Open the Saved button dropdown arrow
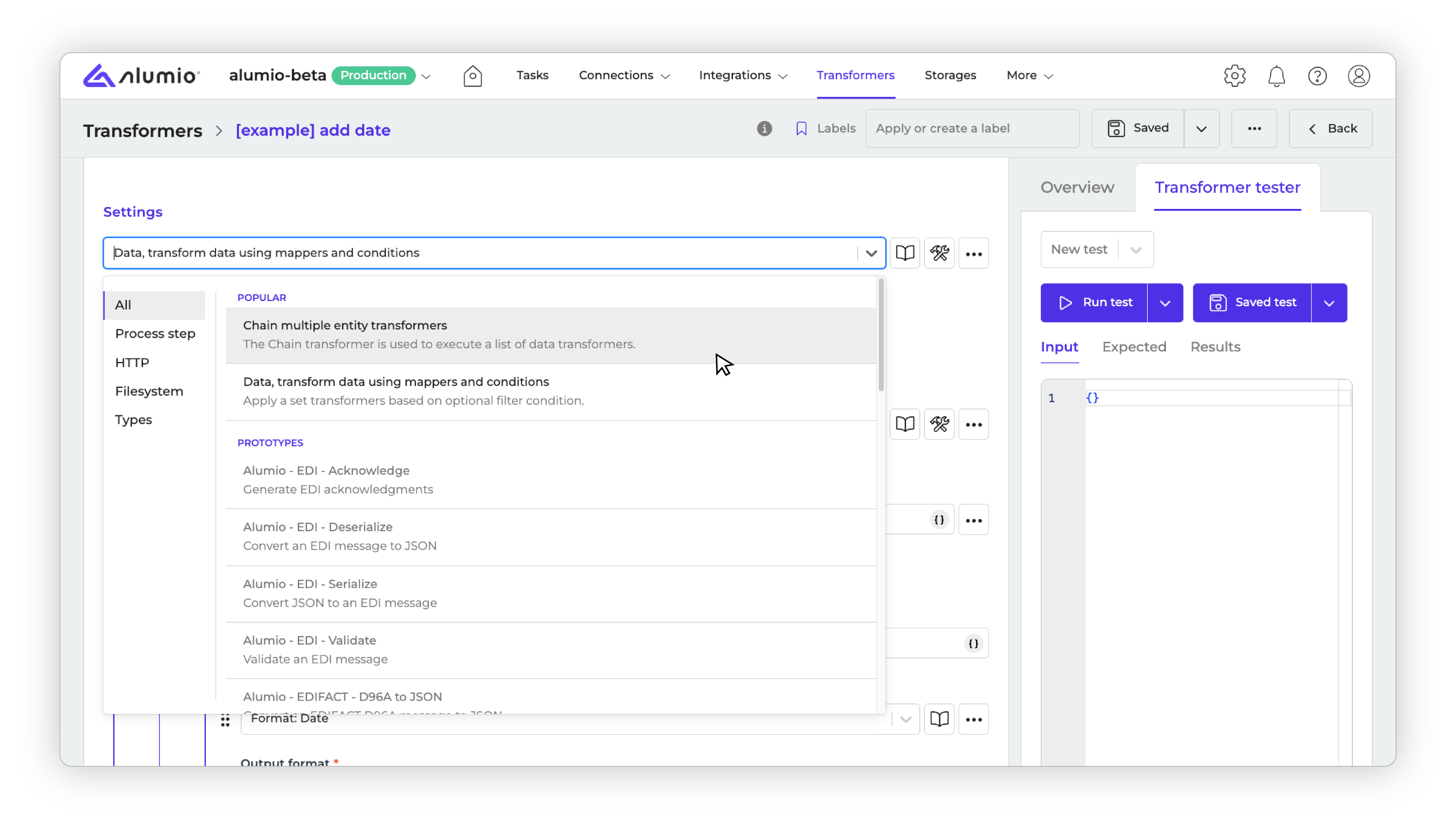1456x819 pixels. pyautogui.click(x=1201, y=128)
